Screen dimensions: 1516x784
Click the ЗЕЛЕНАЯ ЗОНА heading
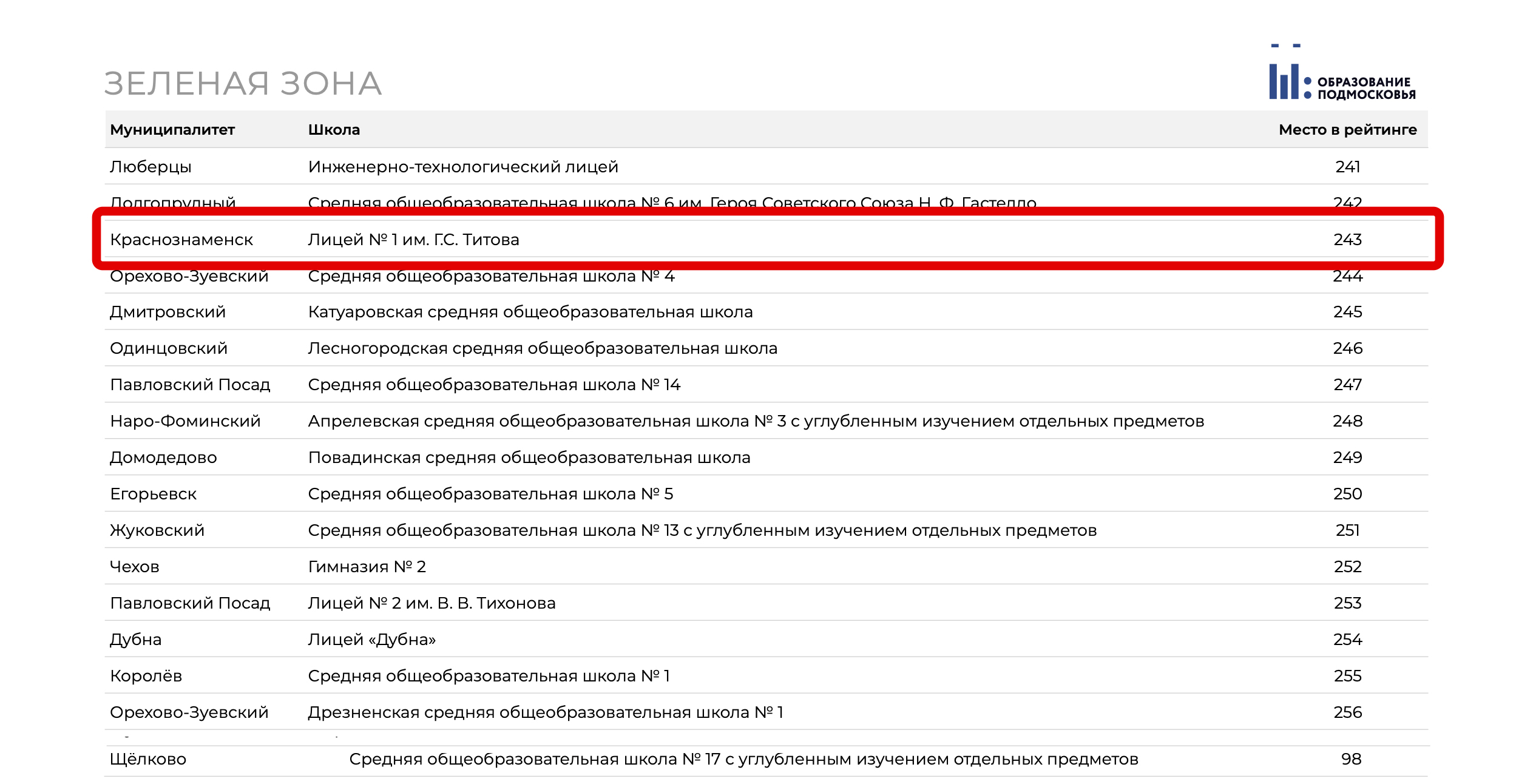tap(243, 84)
